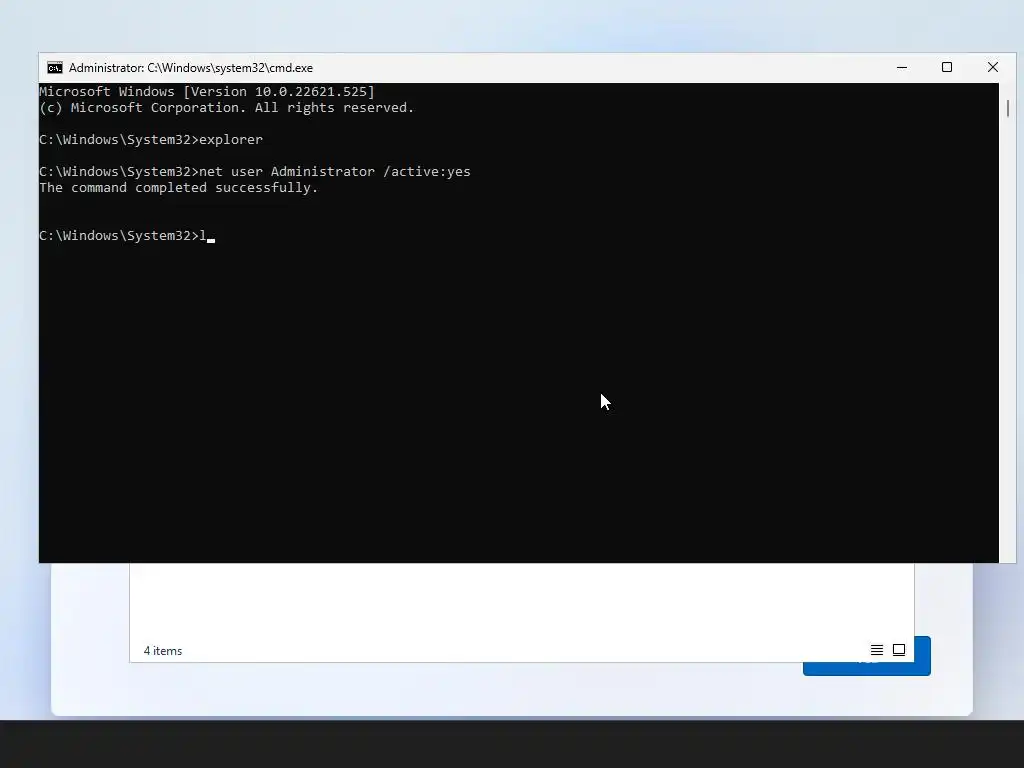The width and height of the screenshot is (1024, 768).
Task: Click the current command prompt input line
Action: [127, 236]
